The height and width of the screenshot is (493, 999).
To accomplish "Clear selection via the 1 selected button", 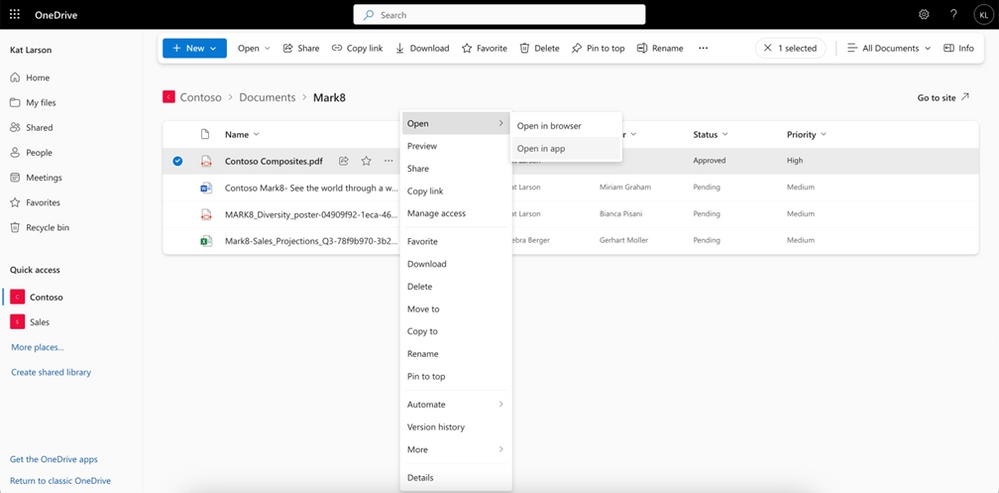I will 789,48.
